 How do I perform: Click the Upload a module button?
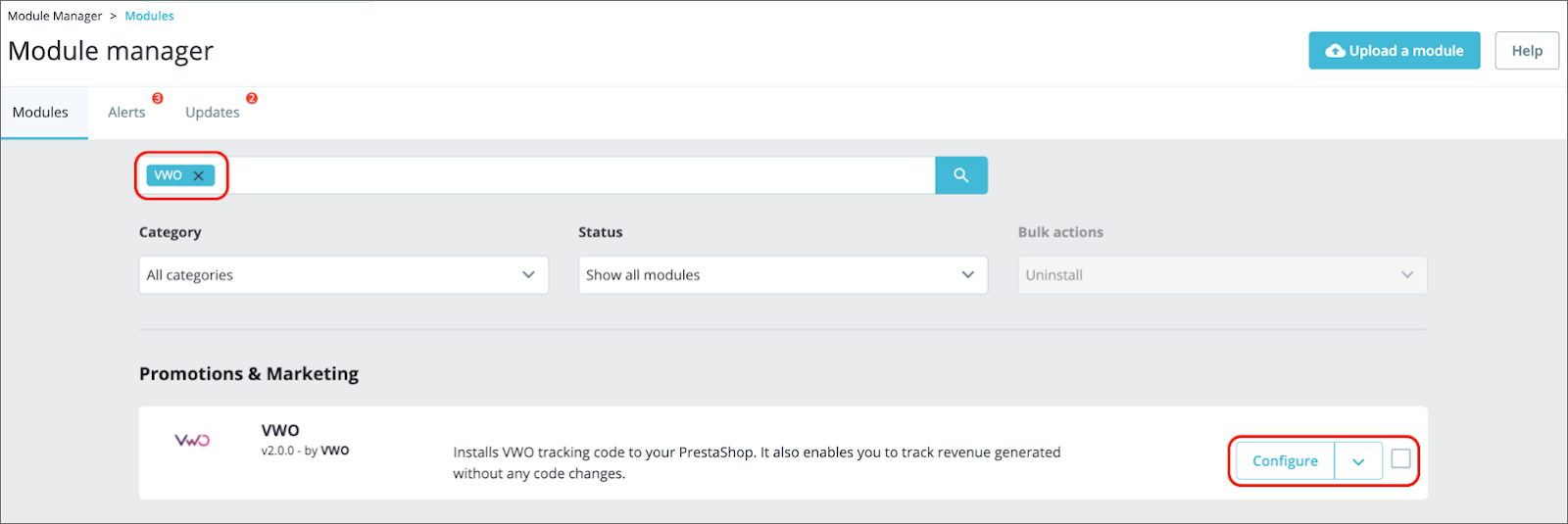(1394, 51)
